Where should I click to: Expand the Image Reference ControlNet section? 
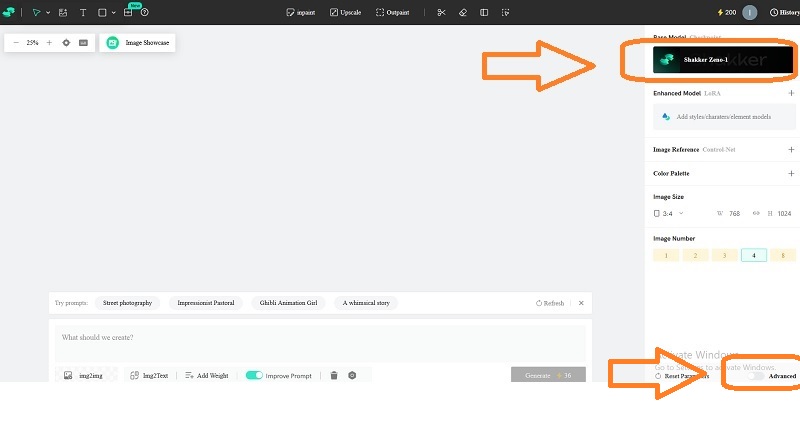(791, 149)
